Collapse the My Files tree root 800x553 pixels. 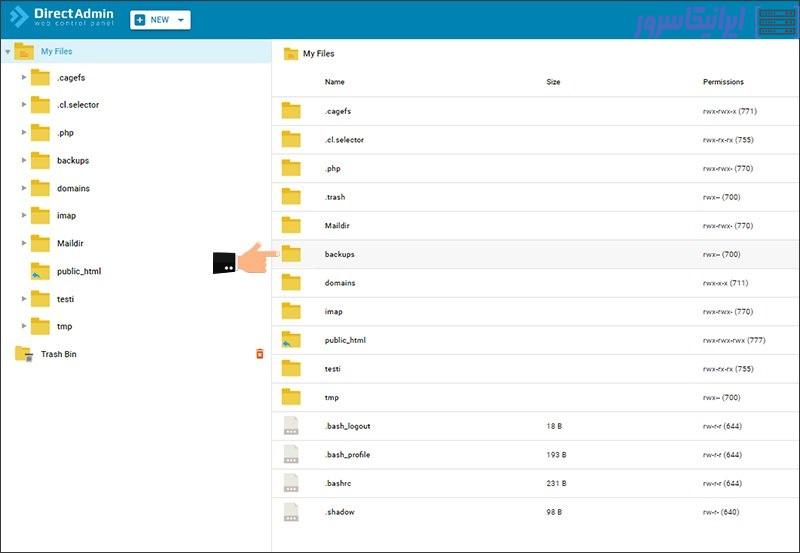click(x=8, y=52)
